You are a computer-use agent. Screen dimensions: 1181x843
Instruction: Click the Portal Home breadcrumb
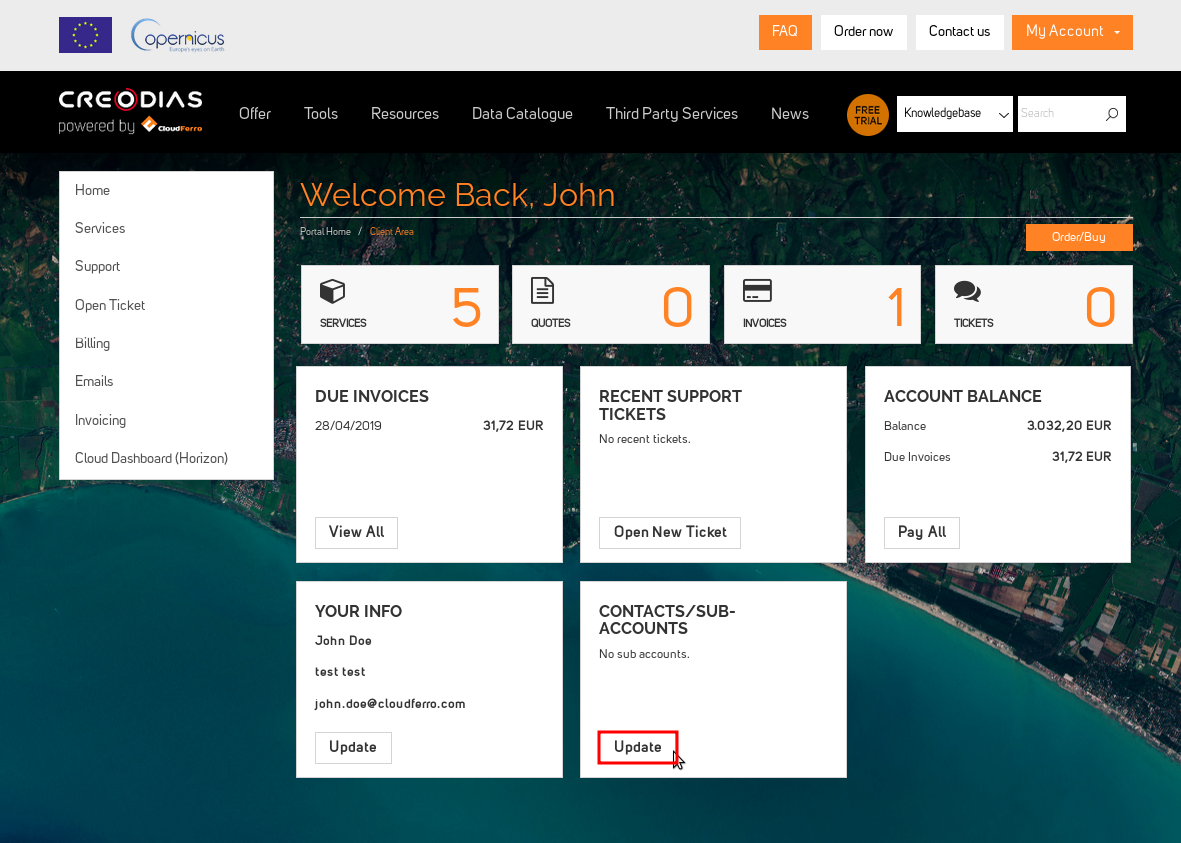click(325, 231)
